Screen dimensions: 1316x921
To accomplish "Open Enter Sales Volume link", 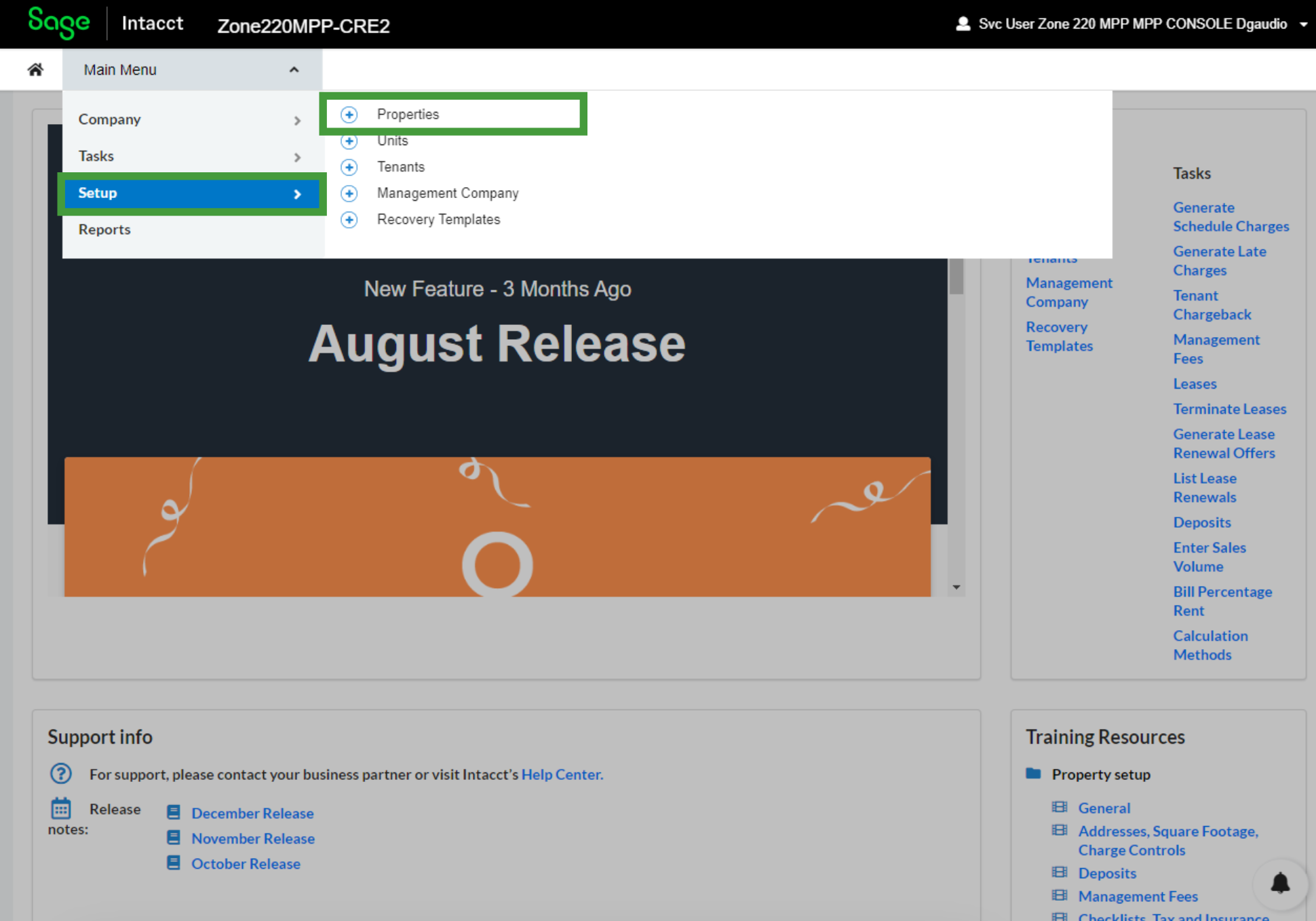I will tap(1209, 557).
